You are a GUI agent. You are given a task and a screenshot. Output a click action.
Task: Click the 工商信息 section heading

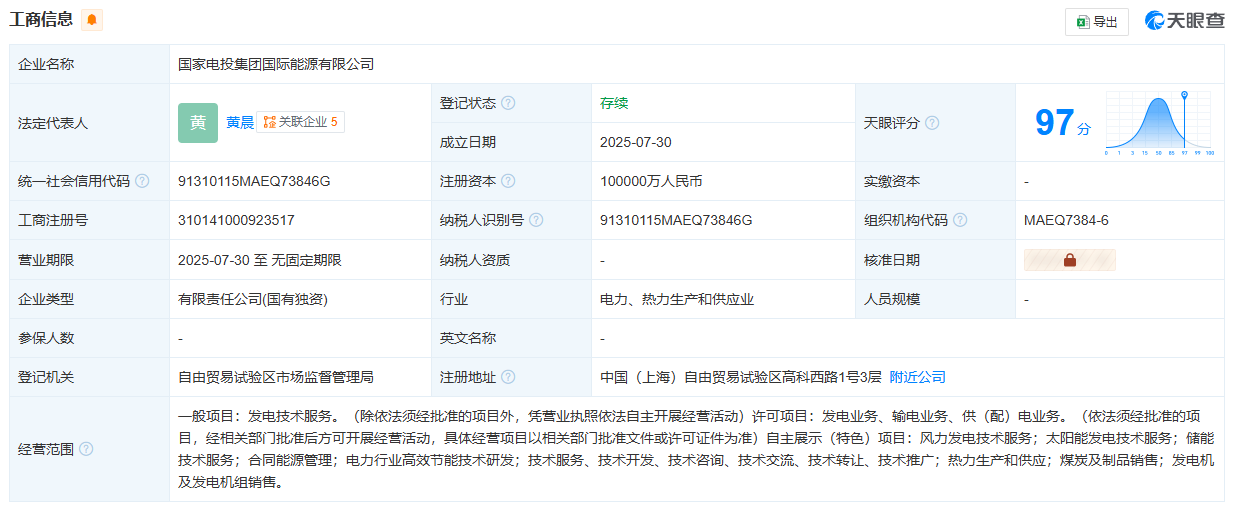(41, 19)
